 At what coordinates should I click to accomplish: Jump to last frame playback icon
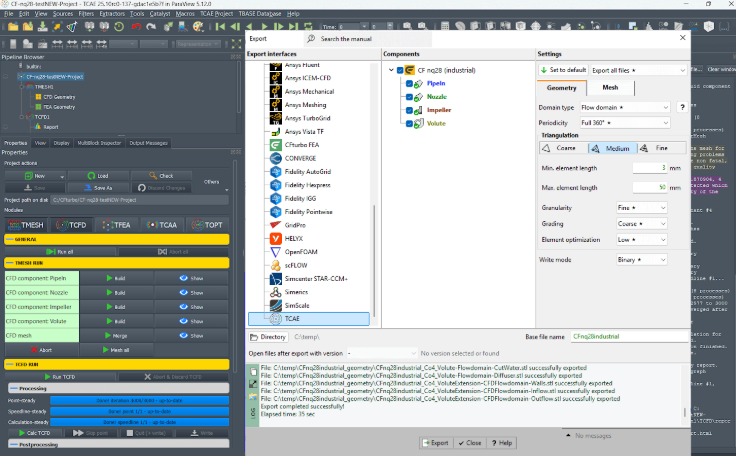point(293,27)
